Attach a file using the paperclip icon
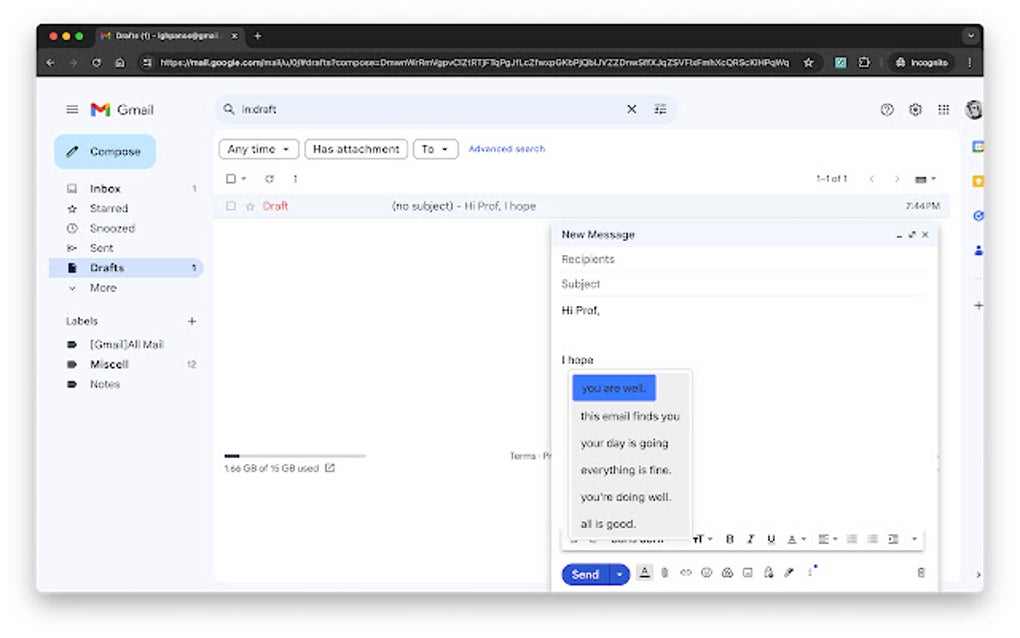 pos(663,573)
